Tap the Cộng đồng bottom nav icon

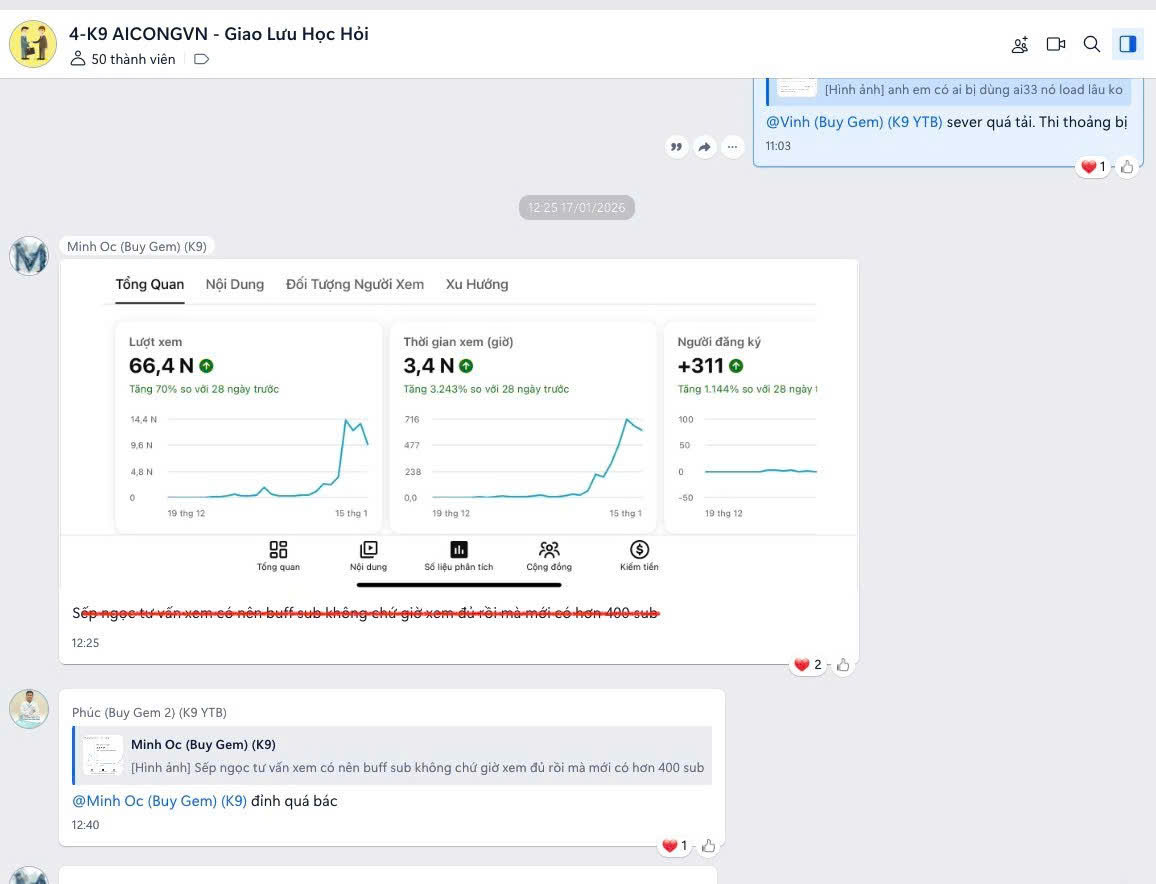click(549, 555)
